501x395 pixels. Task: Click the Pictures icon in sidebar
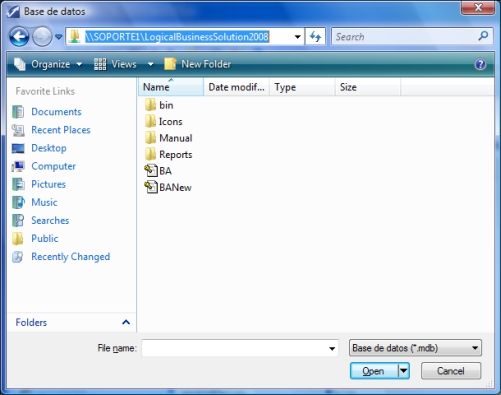click(x=18, y=184)
